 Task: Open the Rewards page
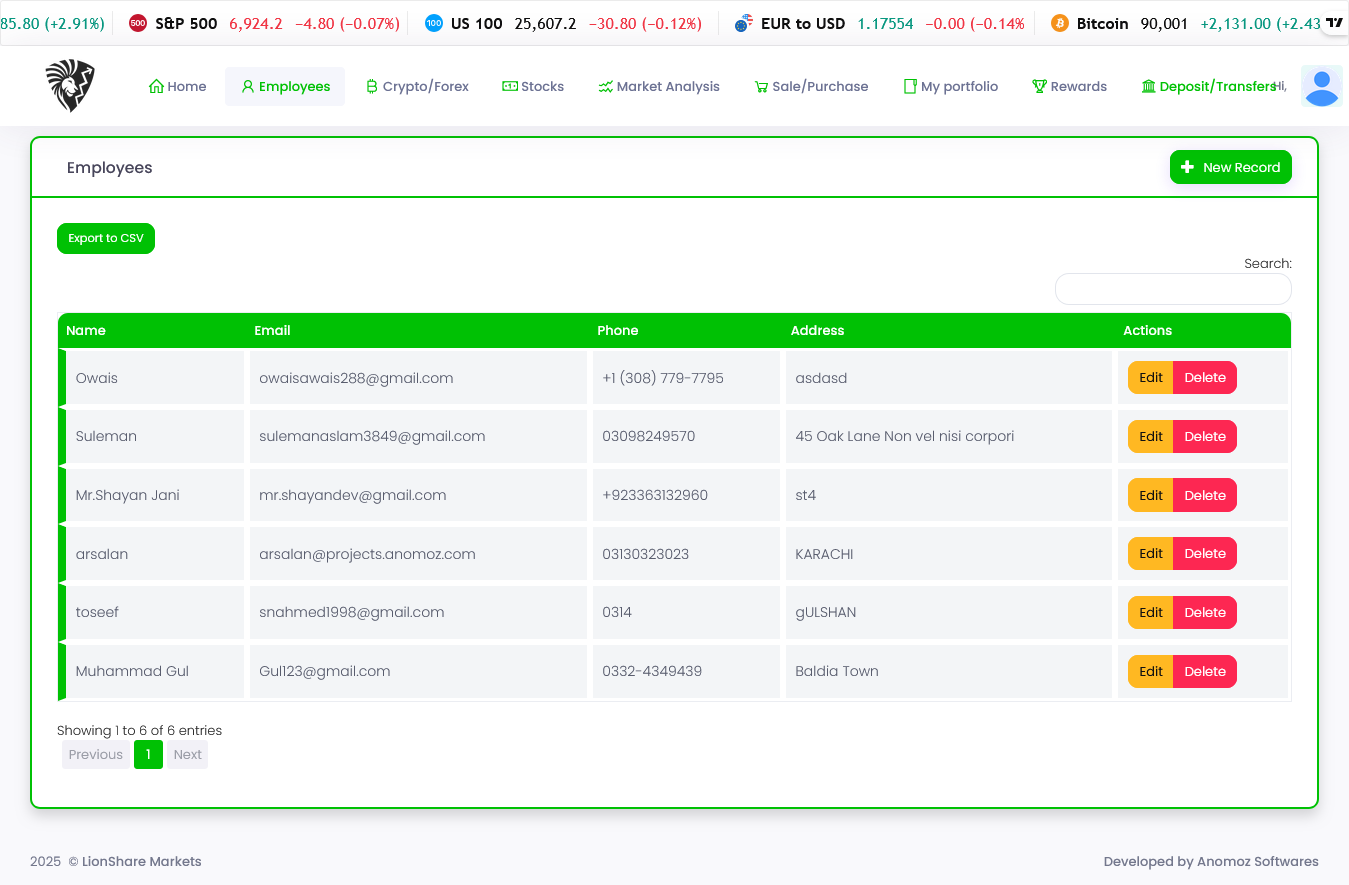coord(1069,87)
